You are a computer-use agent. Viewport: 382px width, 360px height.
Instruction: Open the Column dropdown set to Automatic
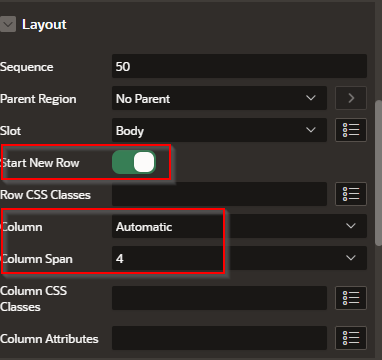(239, 226)
